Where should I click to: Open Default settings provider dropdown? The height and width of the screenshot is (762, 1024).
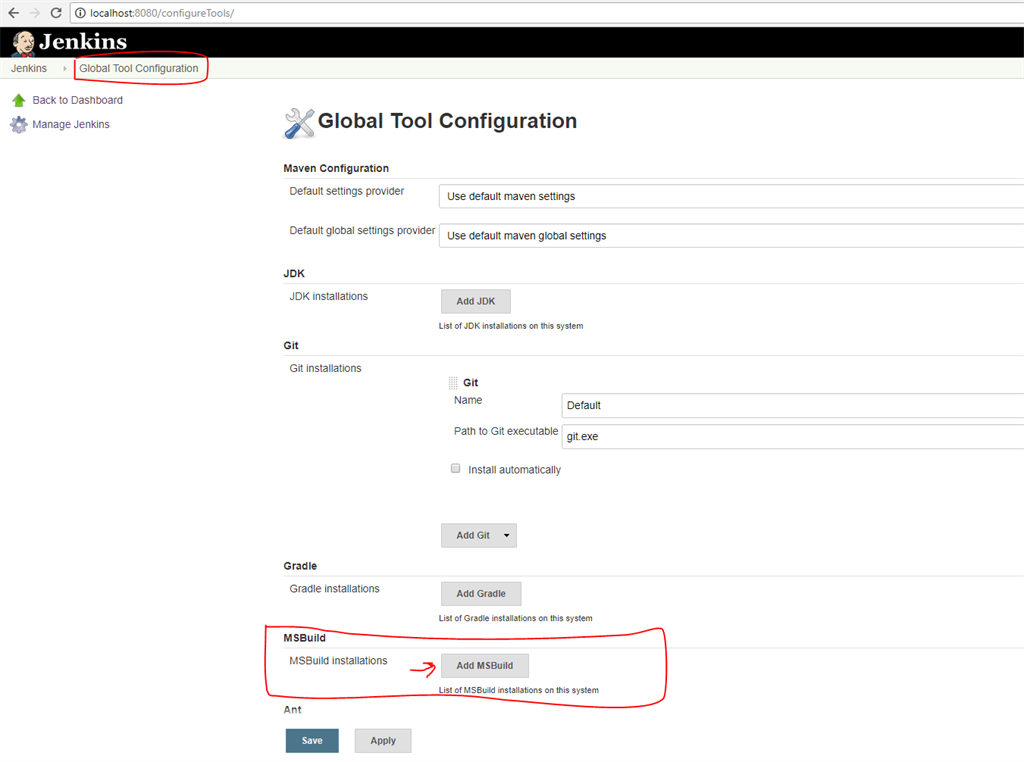(x=731, y=197)
